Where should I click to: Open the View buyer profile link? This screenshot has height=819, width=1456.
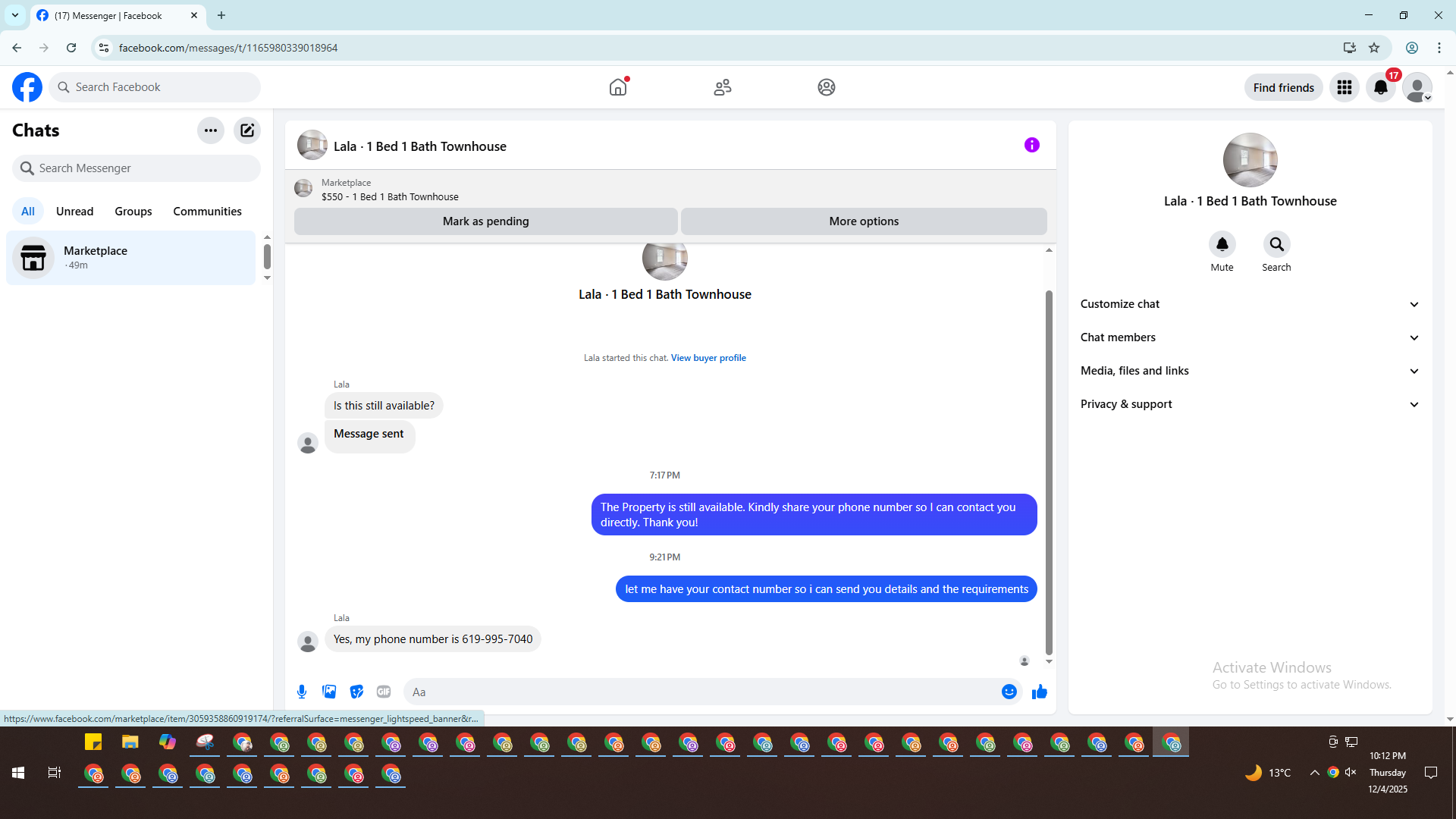click(708, 358)
